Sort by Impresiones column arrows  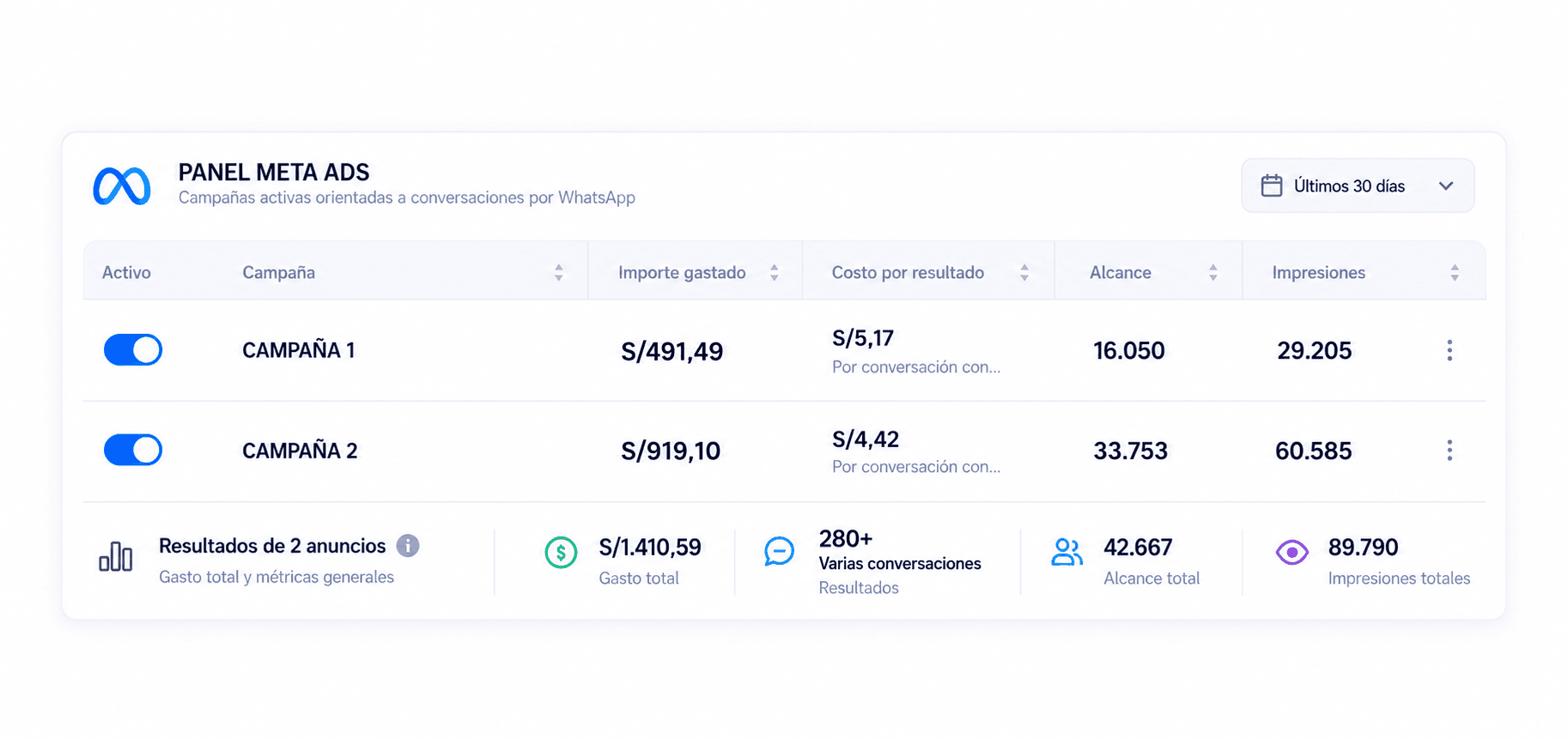[x=1455, y=273]
